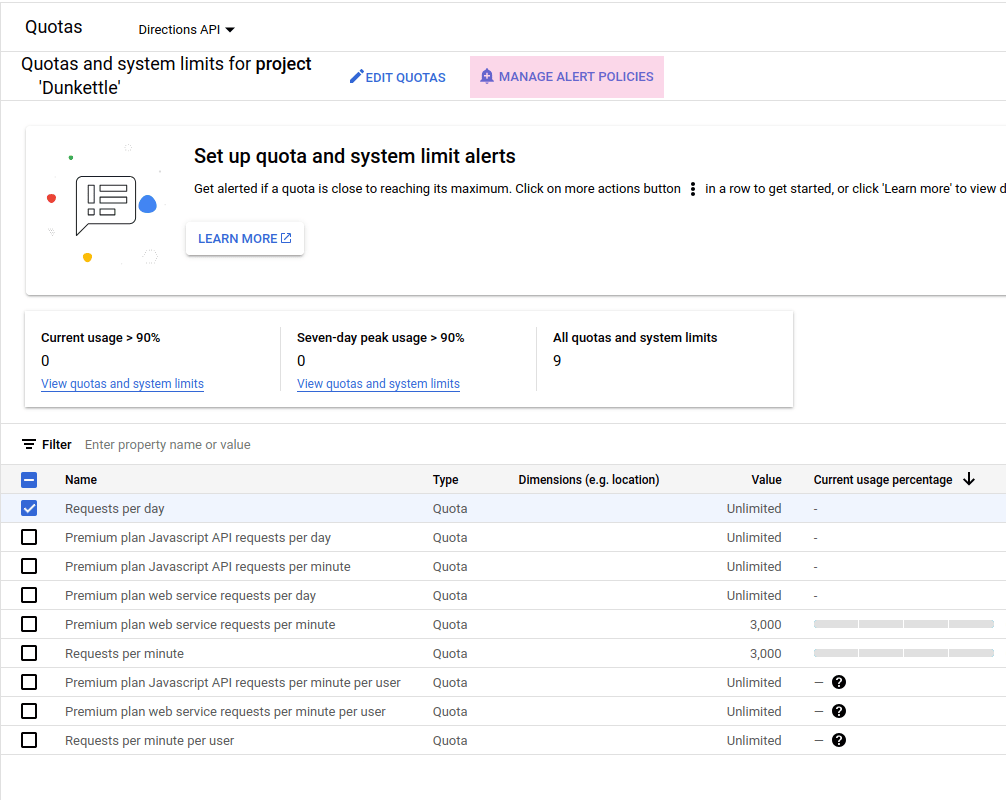Click usage bar for Premium plan web service per minute
Viewport: 1006px width, 800px height.
(903, 625)
